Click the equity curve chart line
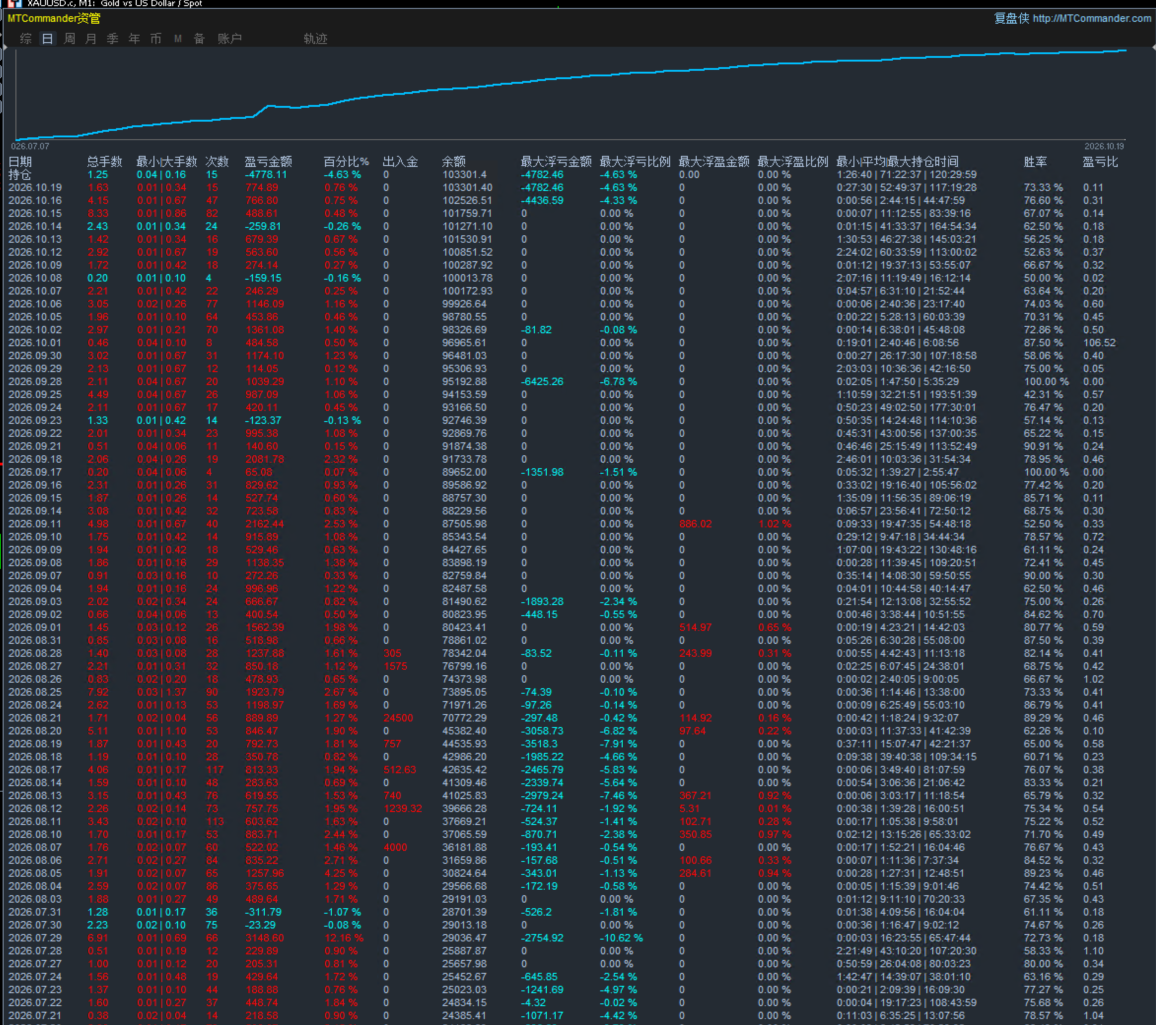 [x=571, y=80]
